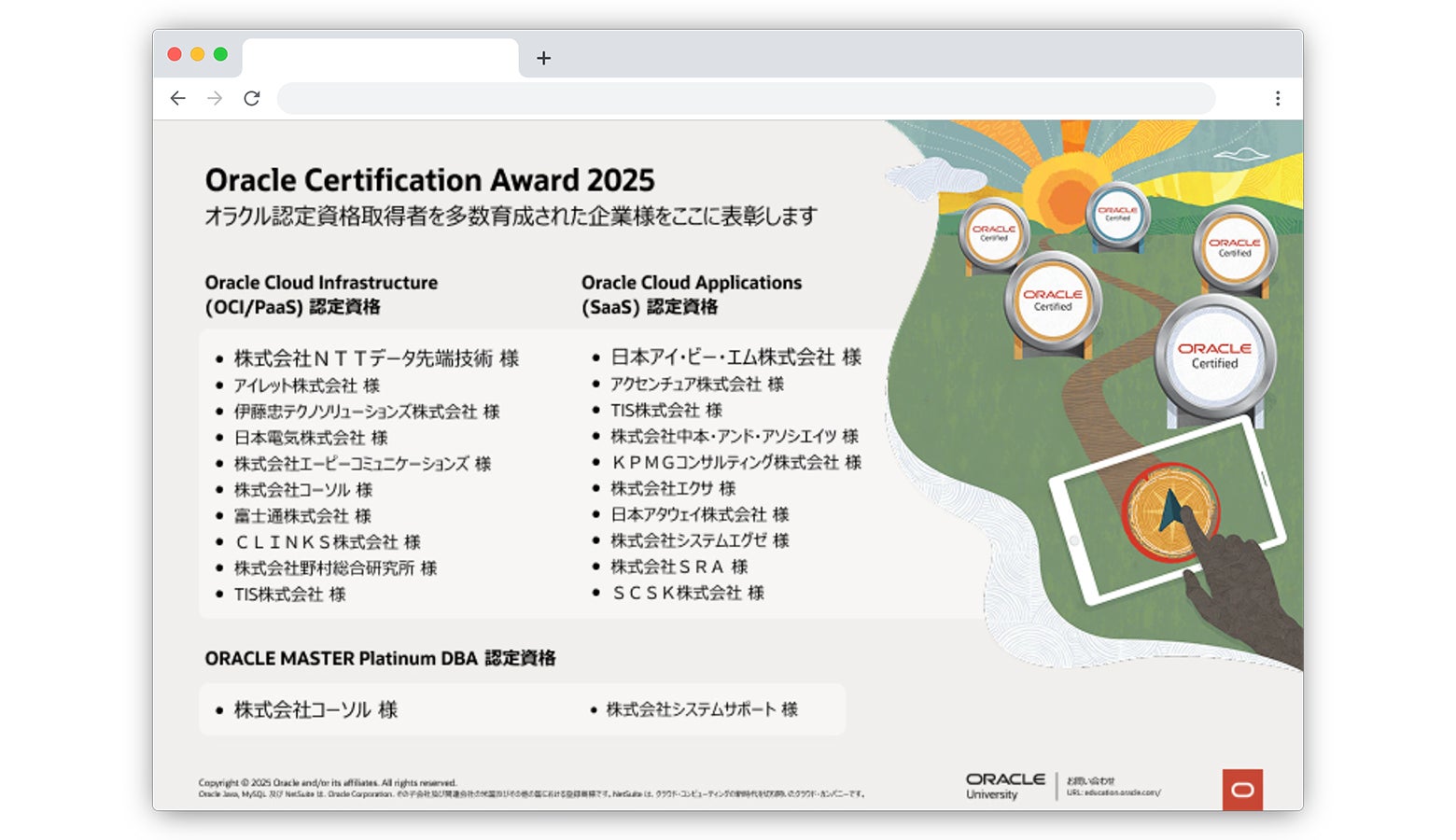Click the "Oracle Cloud Infrastructure (OCI/PaaS) 認定資格" heading

pyautogui.click(x=321, y=294)
